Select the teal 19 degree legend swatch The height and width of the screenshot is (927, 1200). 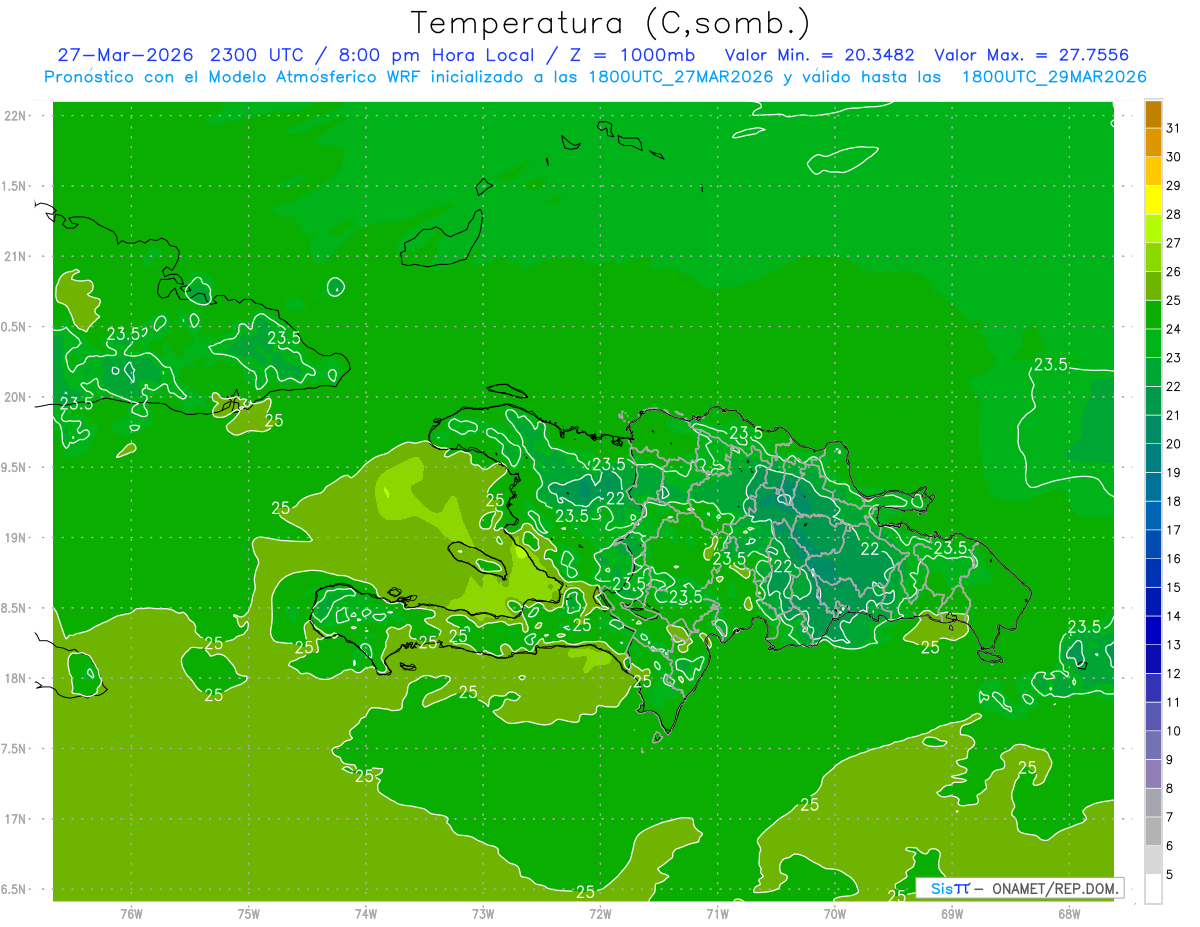1153,458
